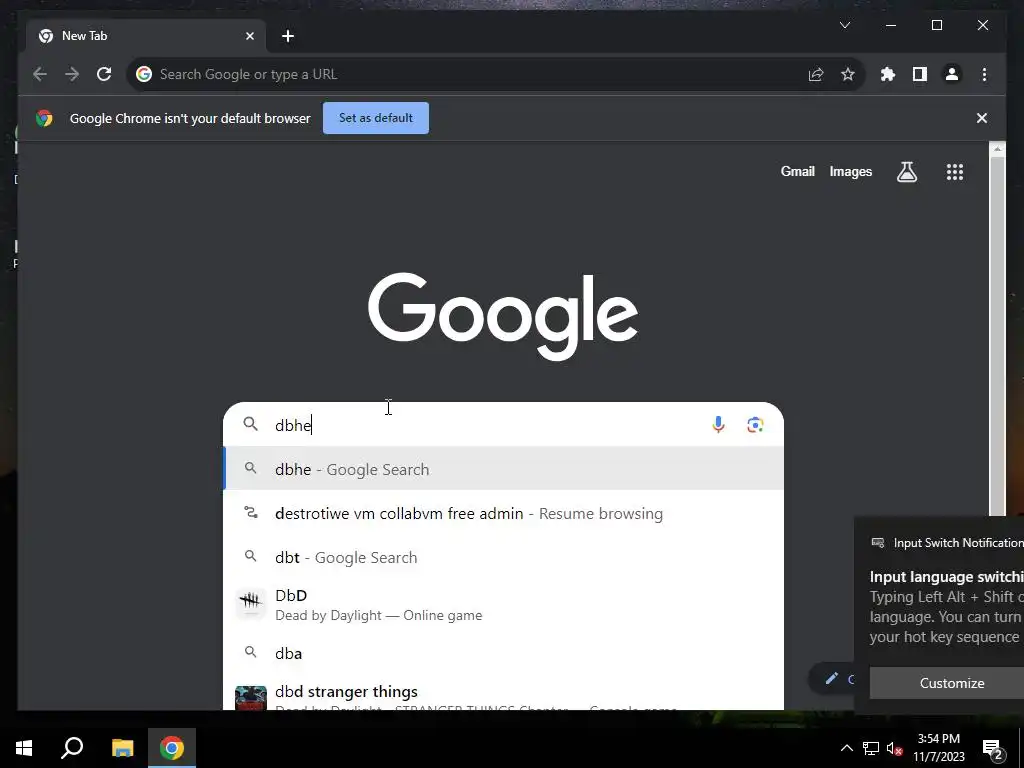Click the network tray icon
This screenshot has height=768, width=1024.
click(x=871, y=748)
